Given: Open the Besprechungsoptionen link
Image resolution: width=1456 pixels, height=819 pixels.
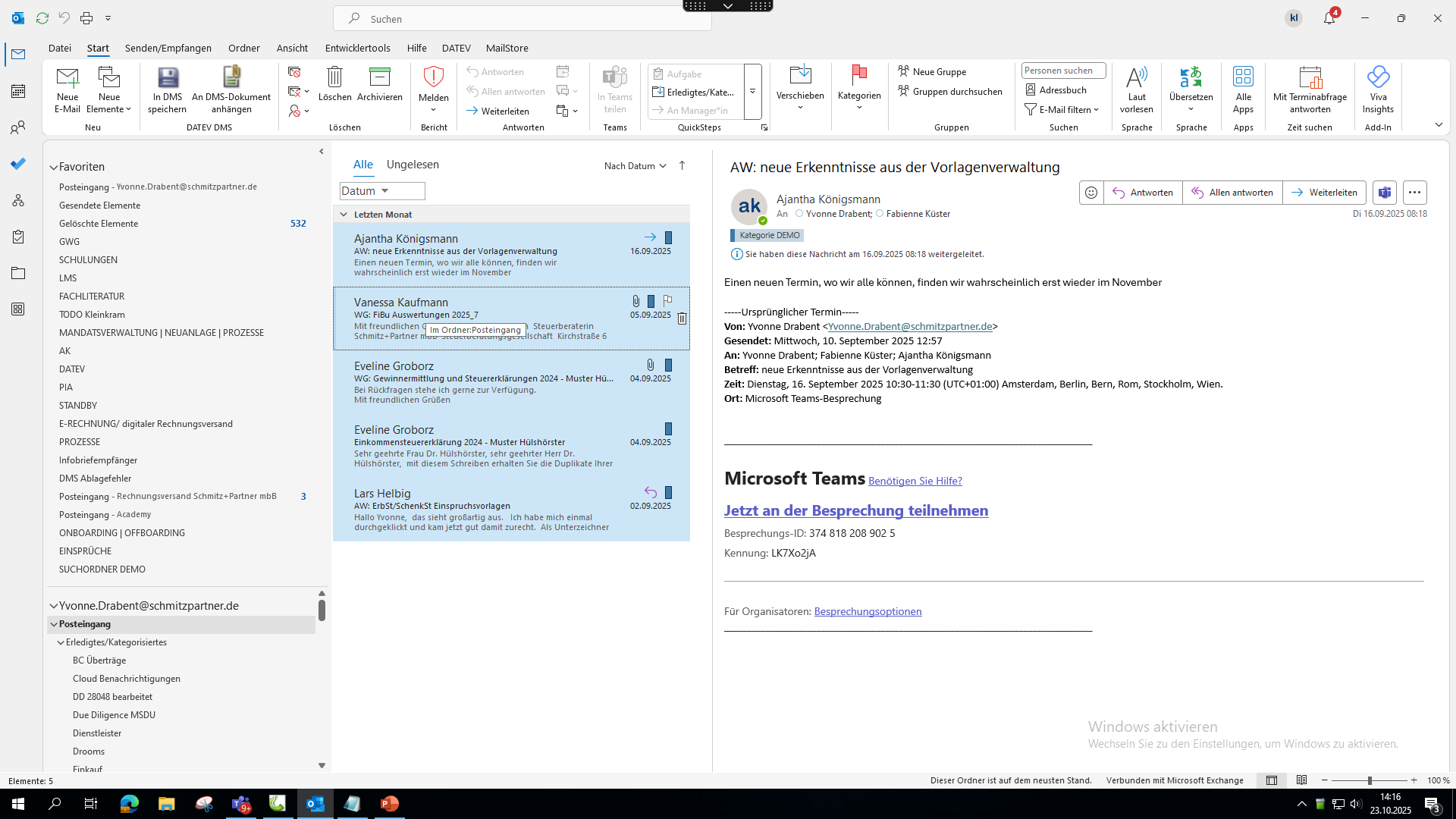Looking at the screenshot, I should tap(868, 611).
